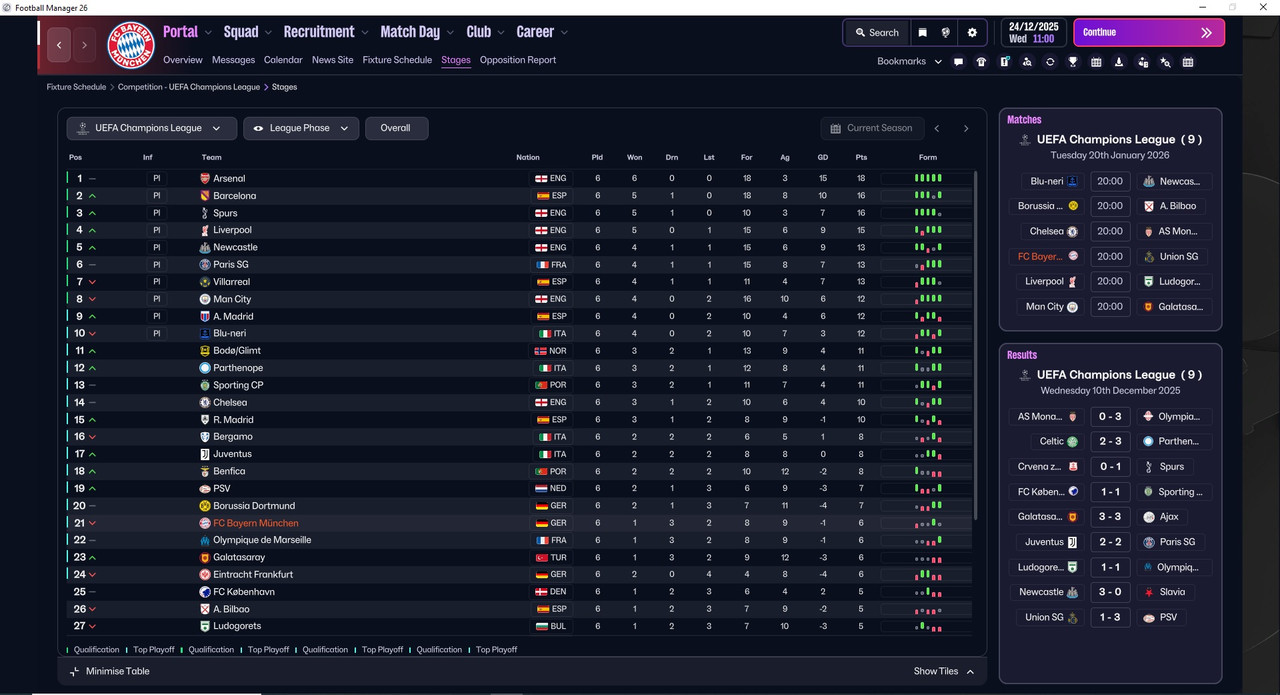
Task: Click the Newcastle 3 - 0 Slavia result
Action: 1110,592
